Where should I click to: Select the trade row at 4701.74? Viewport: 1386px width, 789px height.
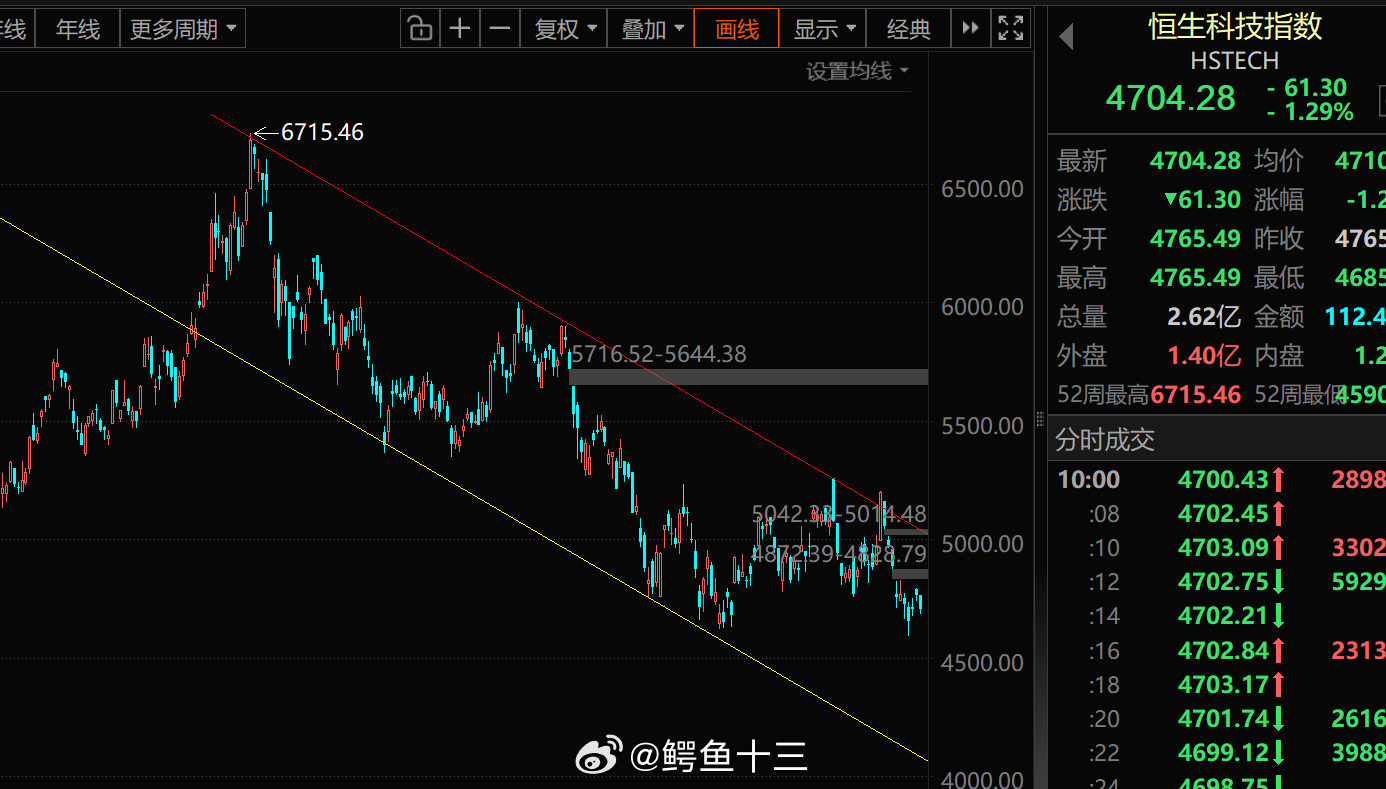point(1217,718)
